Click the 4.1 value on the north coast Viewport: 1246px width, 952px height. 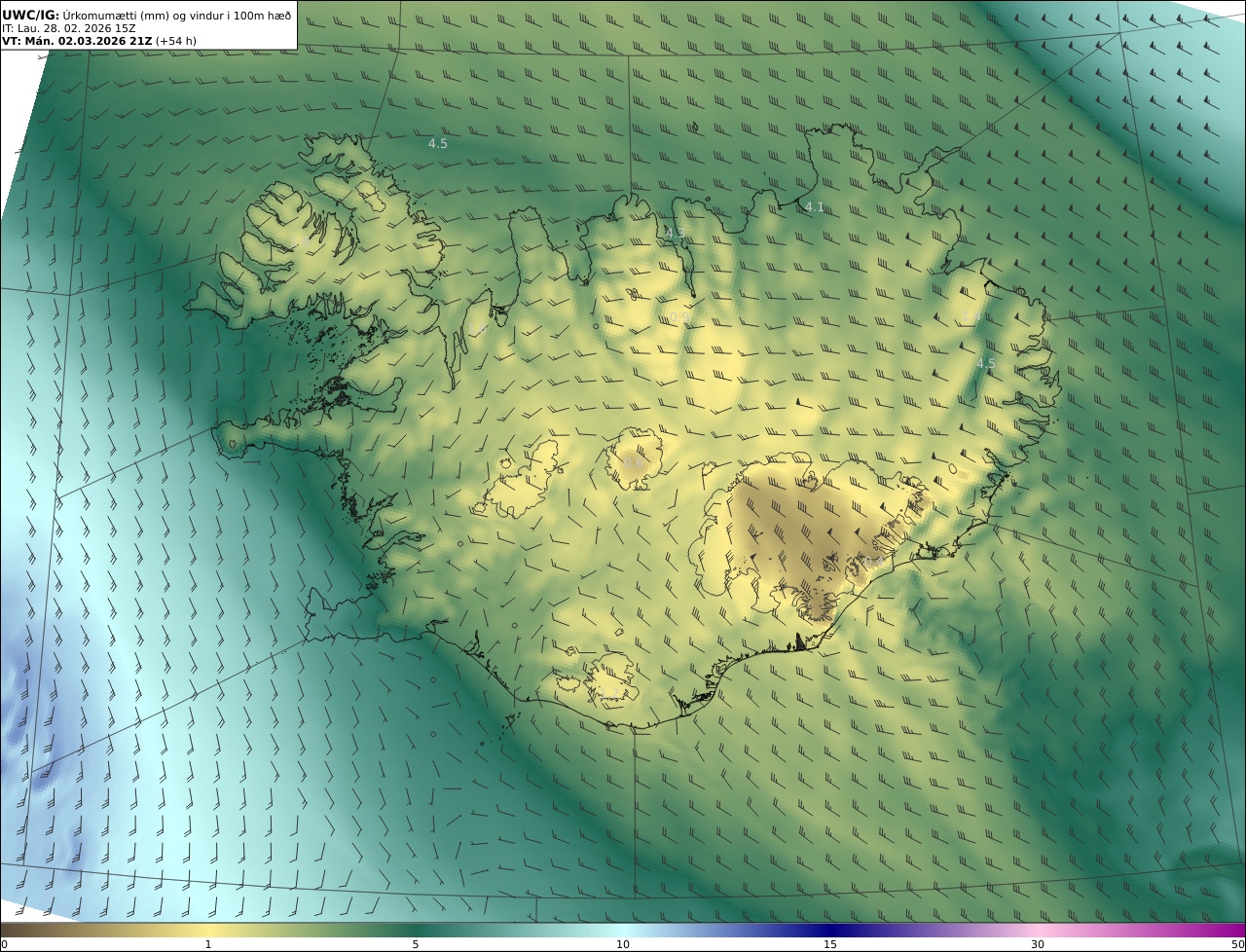pos(815,206)
